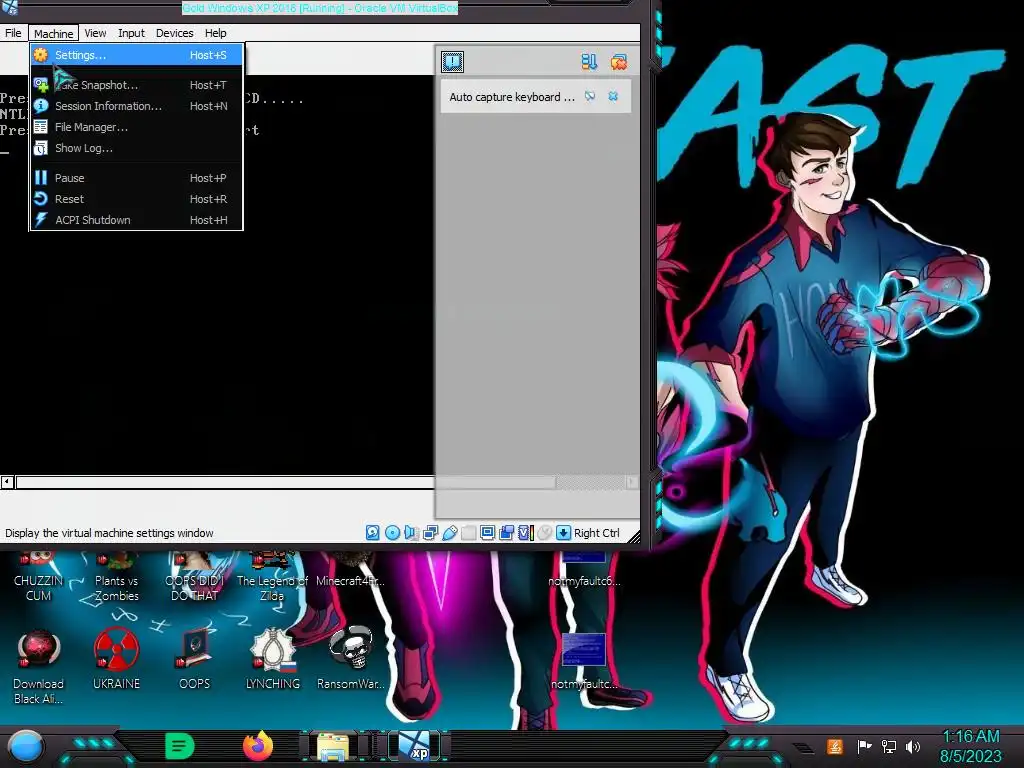
Task: Open File Explorer from the taskbar
Action: click(333, 746)
